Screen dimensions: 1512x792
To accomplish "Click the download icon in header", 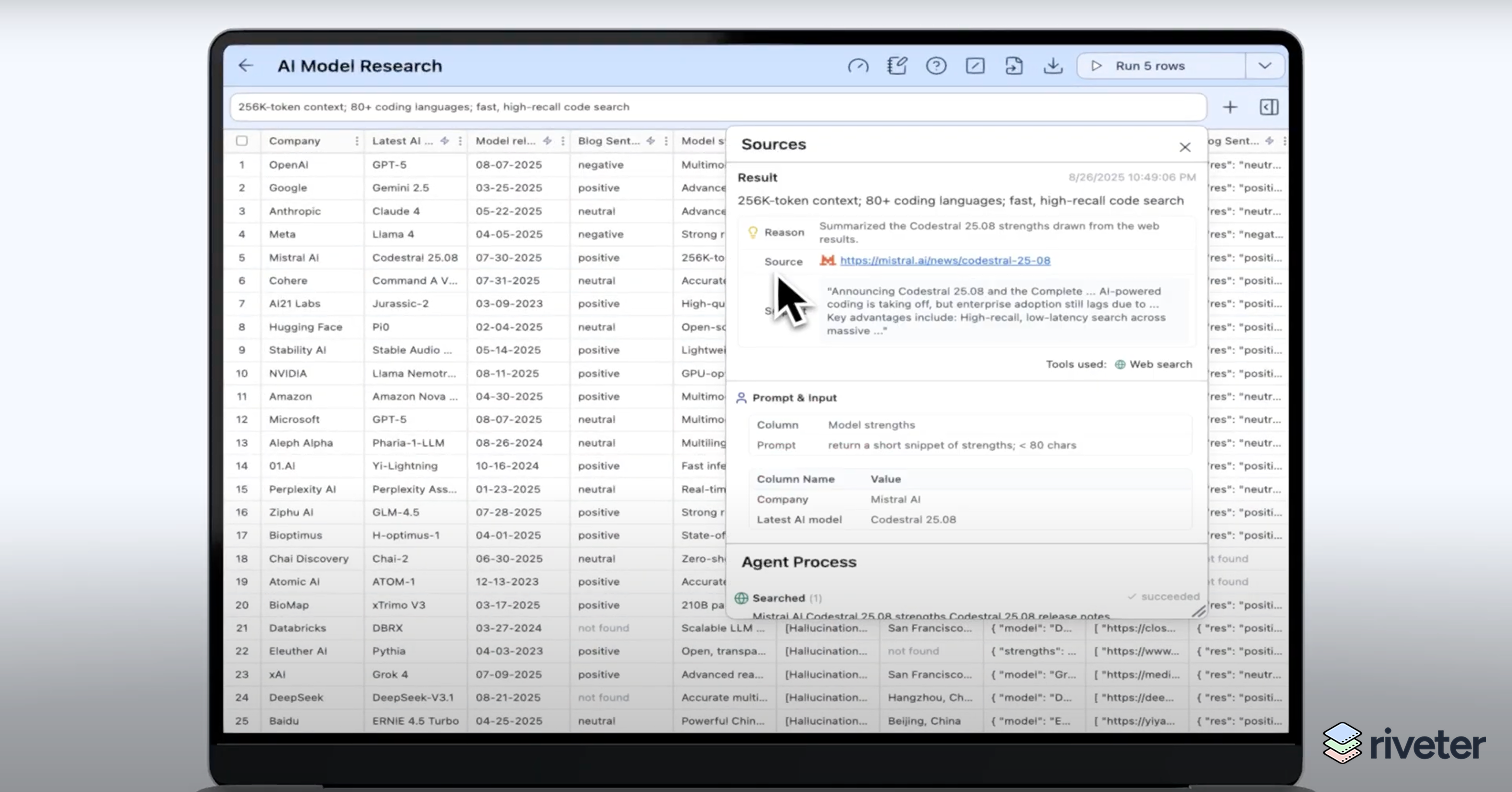I will (1052, 66).
